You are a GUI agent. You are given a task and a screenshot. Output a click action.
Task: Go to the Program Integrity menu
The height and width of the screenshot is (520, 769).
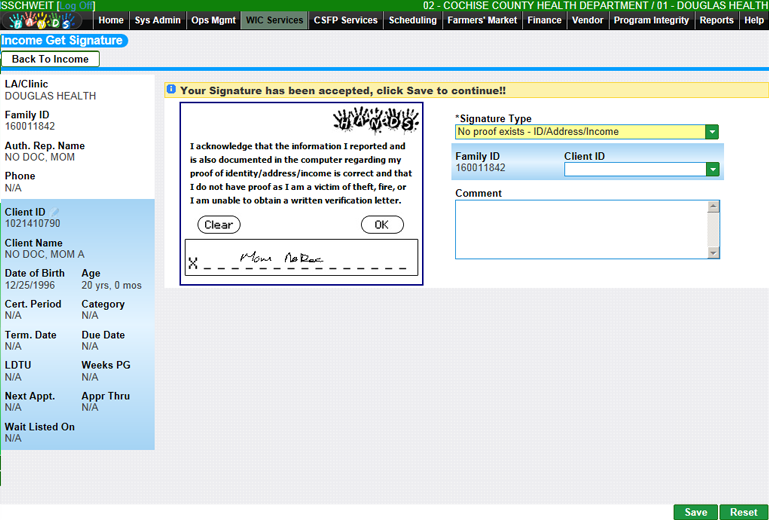pyautogui.click(x=651, y=20)
